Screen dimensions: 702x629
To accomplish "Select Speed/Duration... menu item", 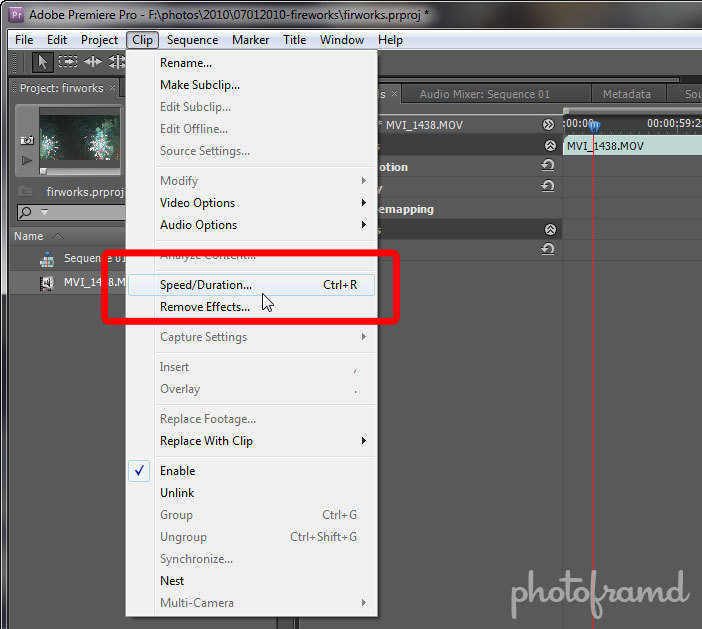I will (x=252, y=285).
